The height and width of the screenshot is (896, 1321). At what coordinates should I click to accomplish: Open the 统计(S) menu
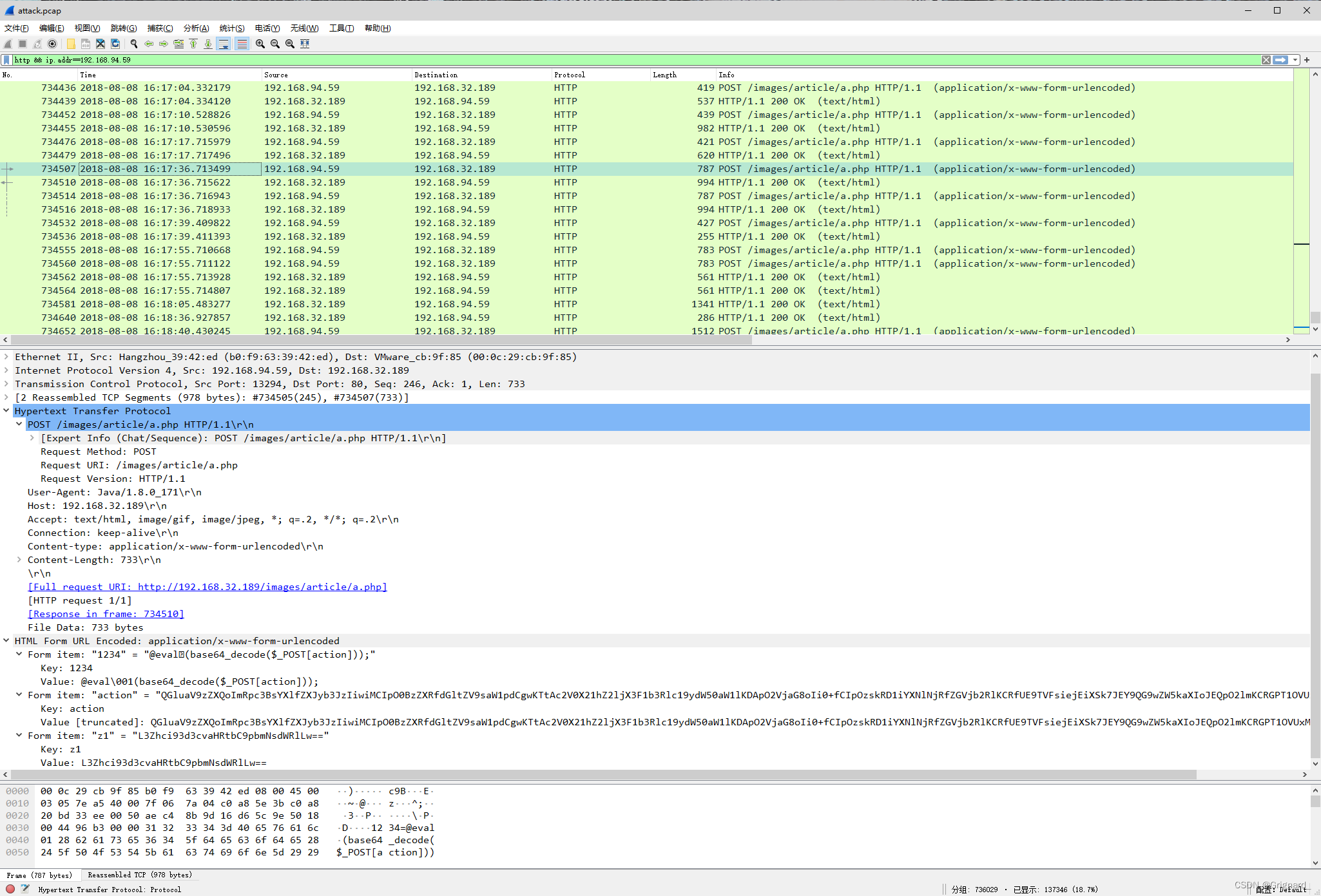point(232,28)
